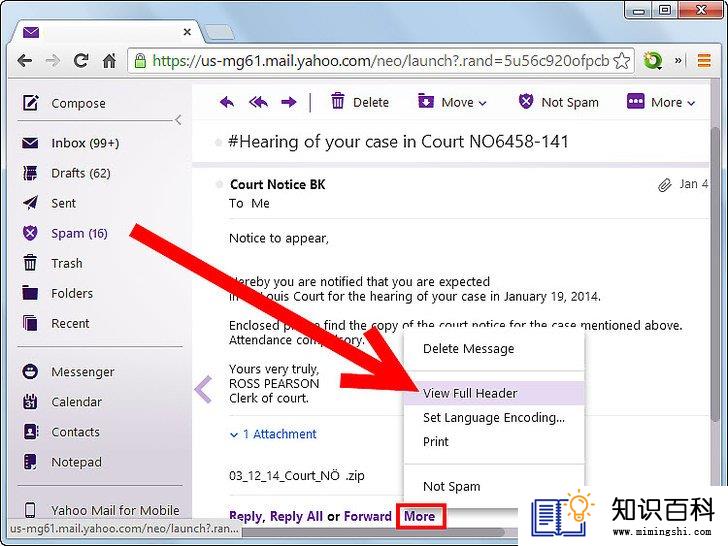Viewport: 728px width, 546px height.
Task: Close the Yahoo Mail browser tab
Action: point(187,32)
